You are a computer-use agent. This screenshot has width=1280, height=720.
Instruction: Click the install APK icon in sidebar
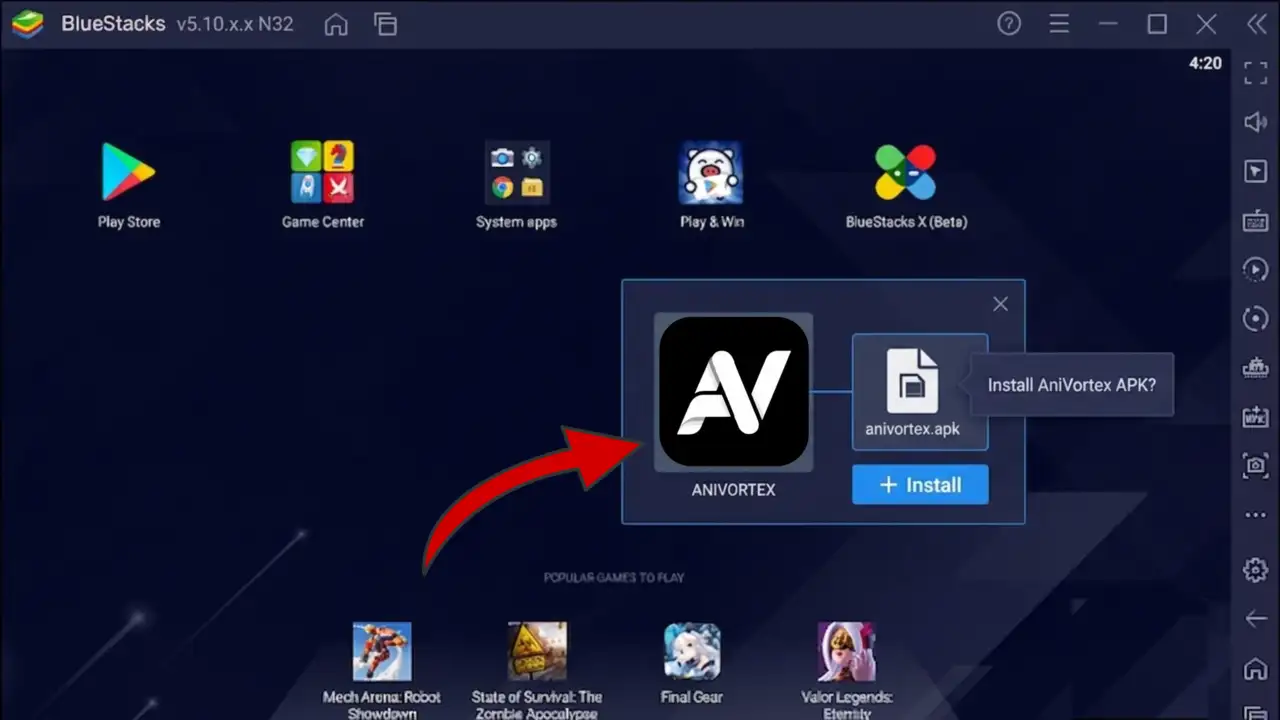pos(1255,417)
